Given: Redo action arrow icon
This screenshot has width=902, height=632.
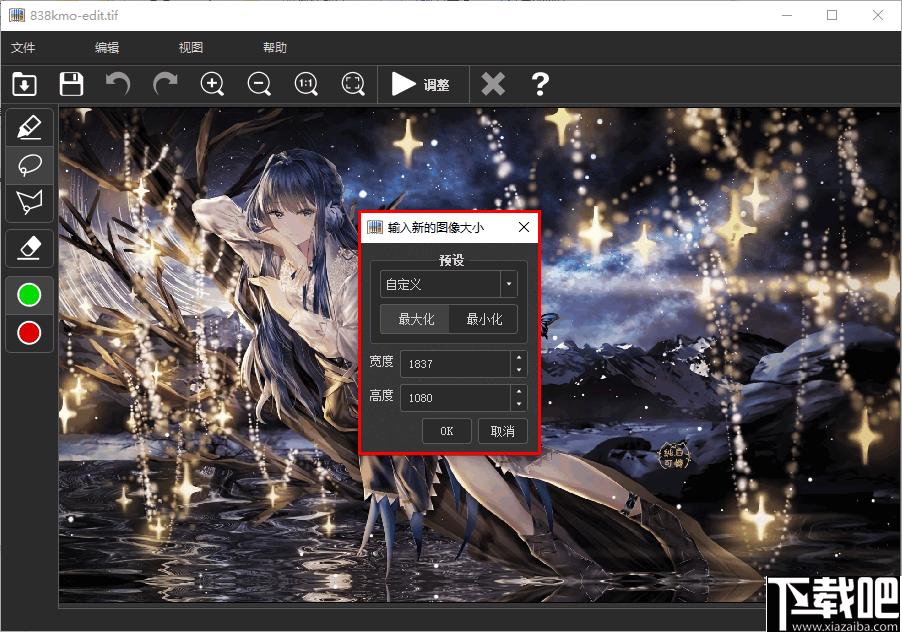Looking at the screenshot, I should point(165,84).
